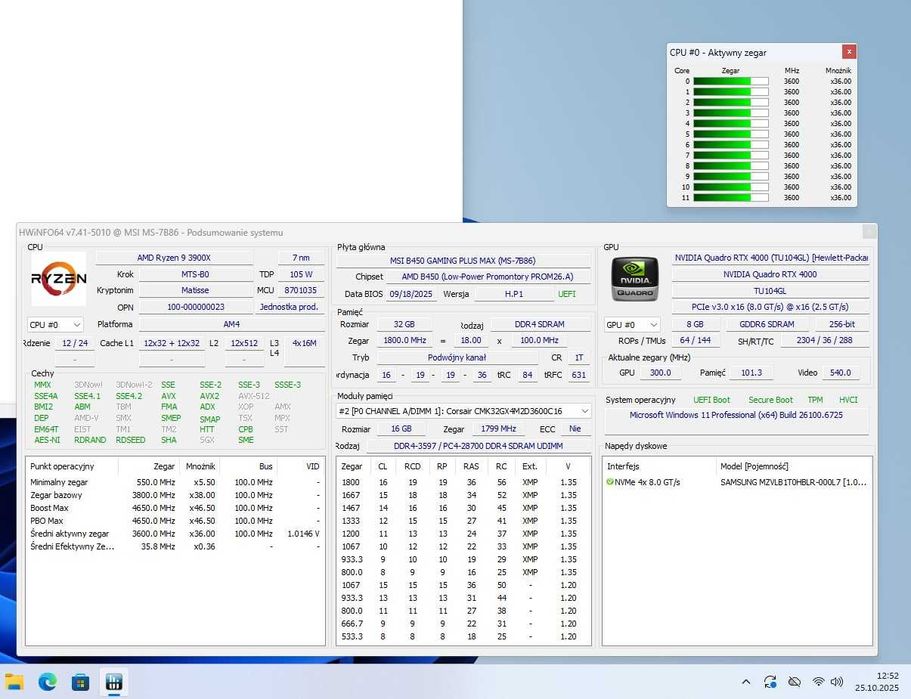Click the Windows 11 Professional build text
911x699 pixels.
coord(736,415)
